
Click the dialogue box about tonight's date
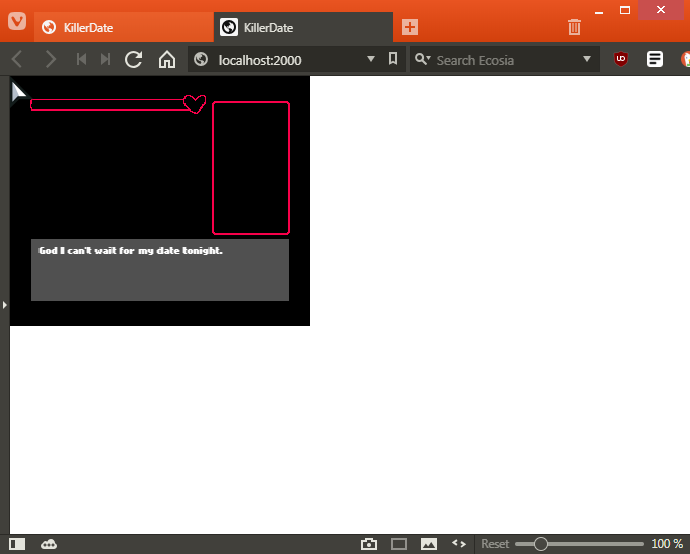pyautogui.click(x=160, y=270)
